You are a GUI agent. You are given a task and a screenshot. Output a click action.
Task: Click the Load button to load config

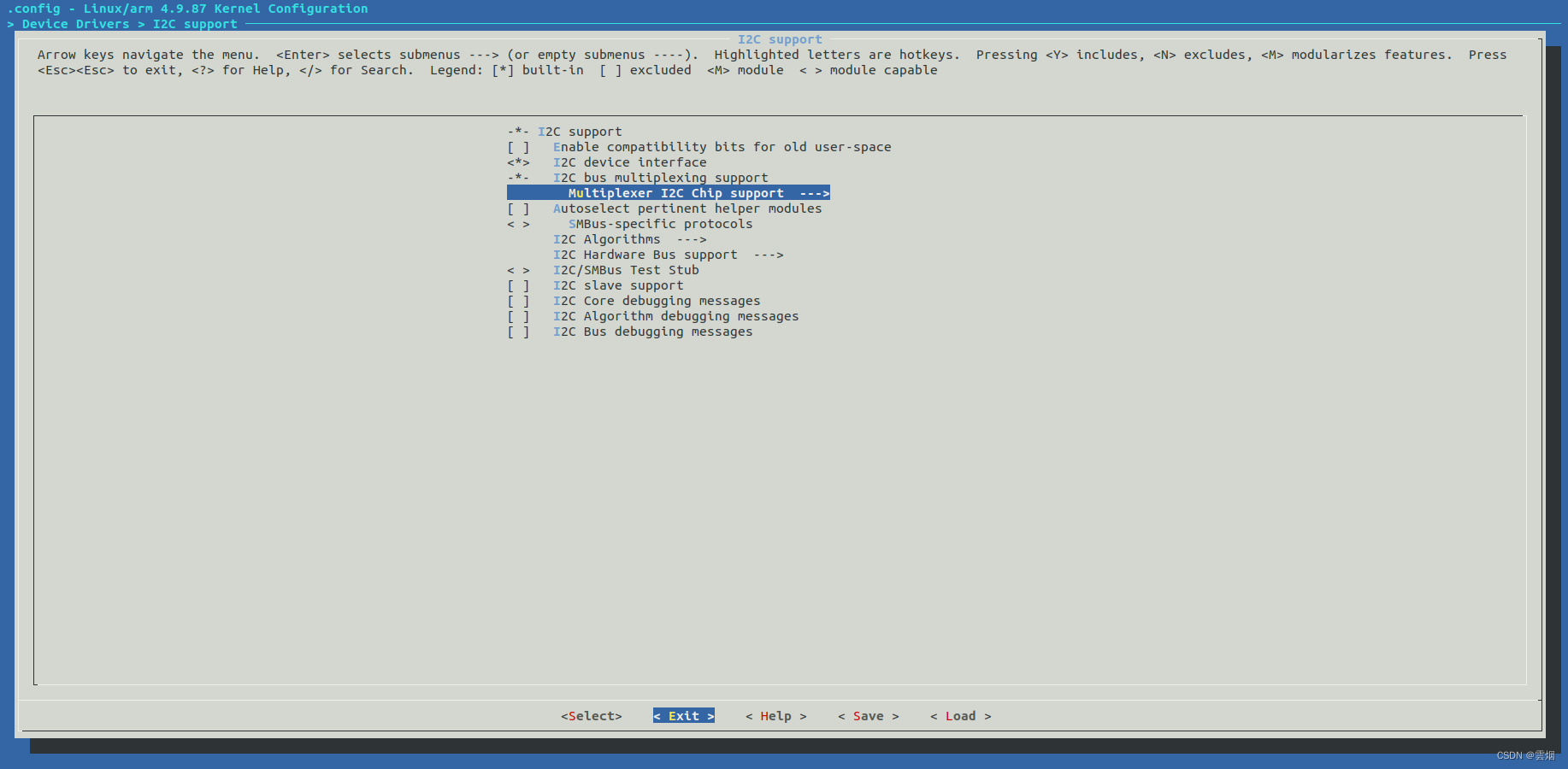pyautogui.click(x=960, y=716)
